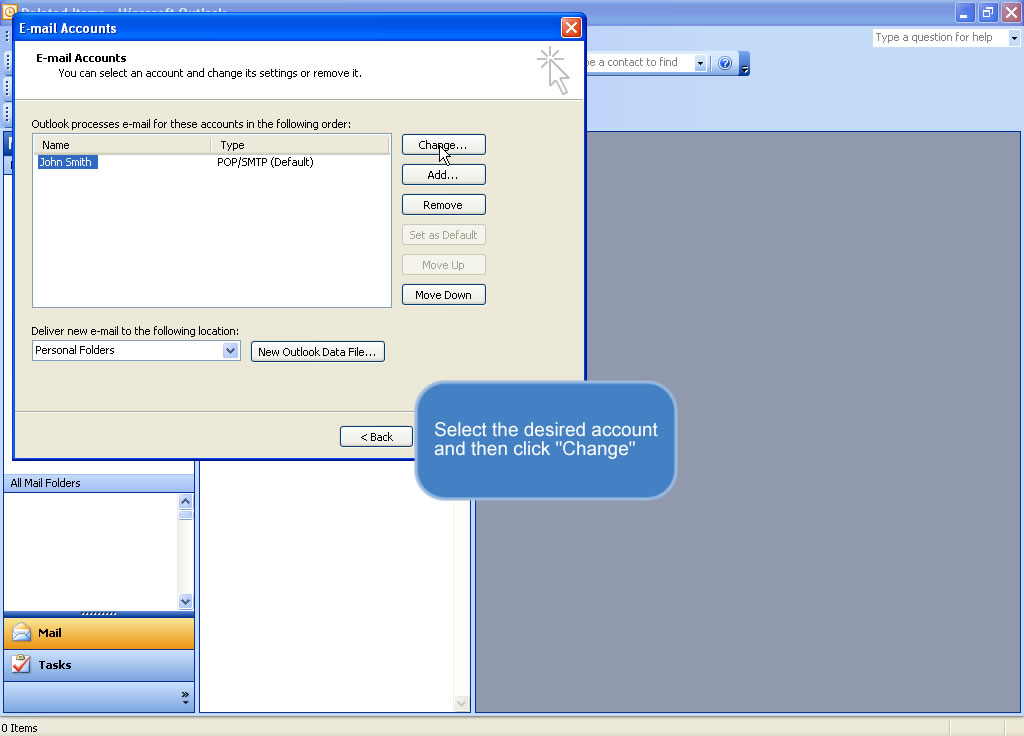This screenshot has height=736, width=1024.
Task: Open the Tasks pane icon
Action: (22, 665)
